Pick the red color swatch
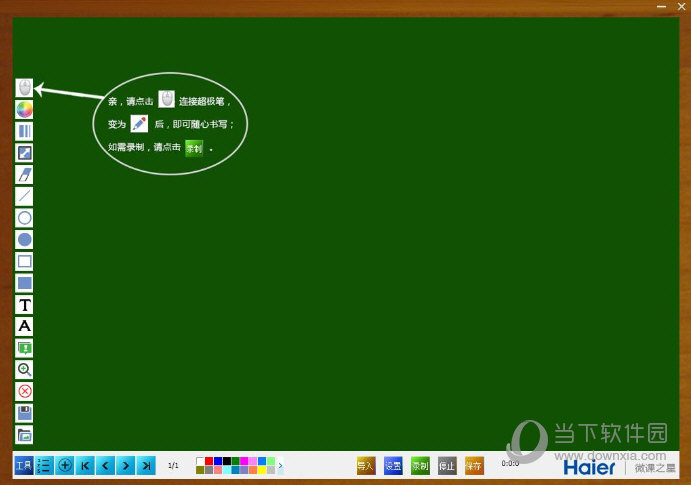 (209, 461)
